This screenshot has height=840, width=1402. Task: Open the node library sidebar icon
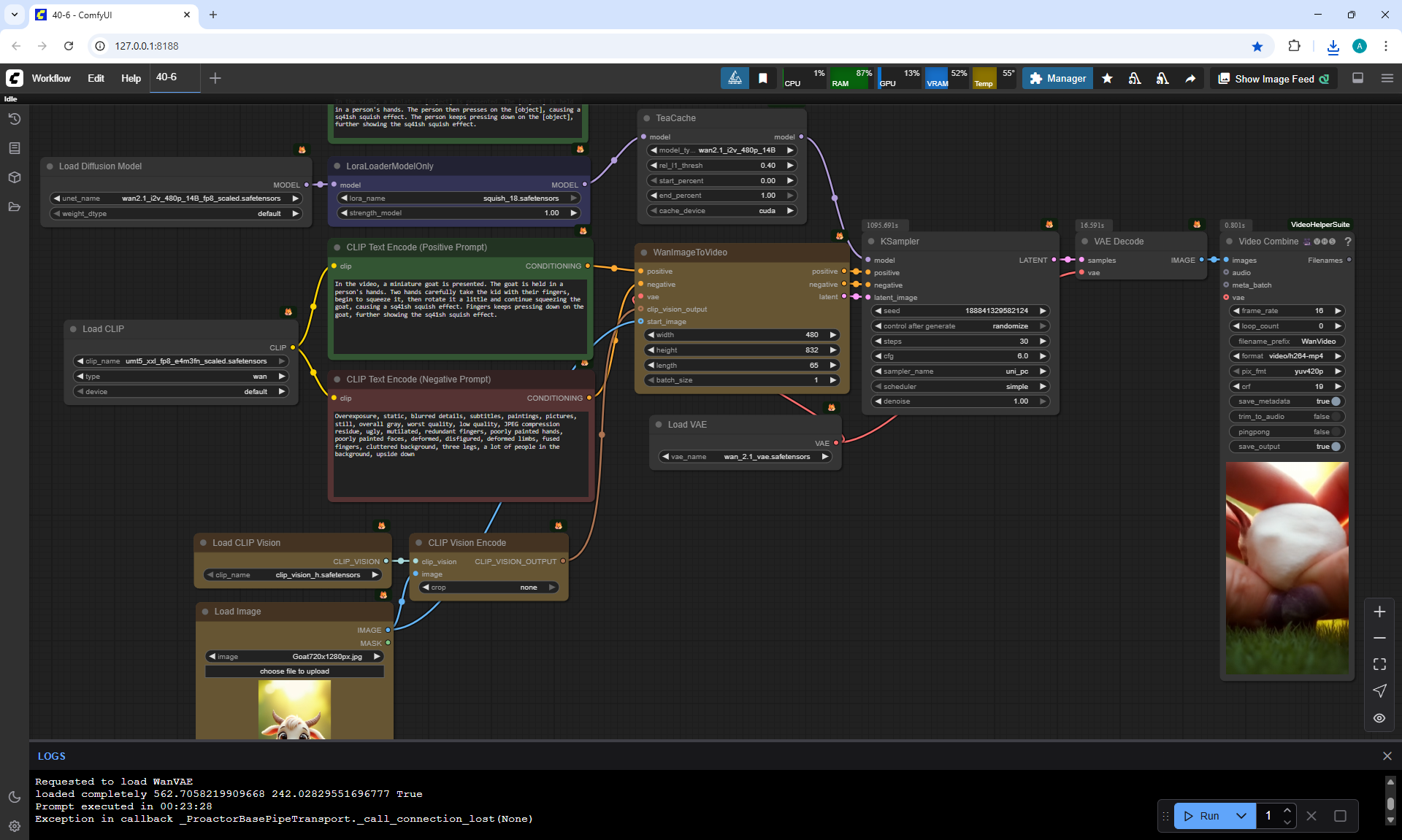pyautogui.click(x=14, y=148)
